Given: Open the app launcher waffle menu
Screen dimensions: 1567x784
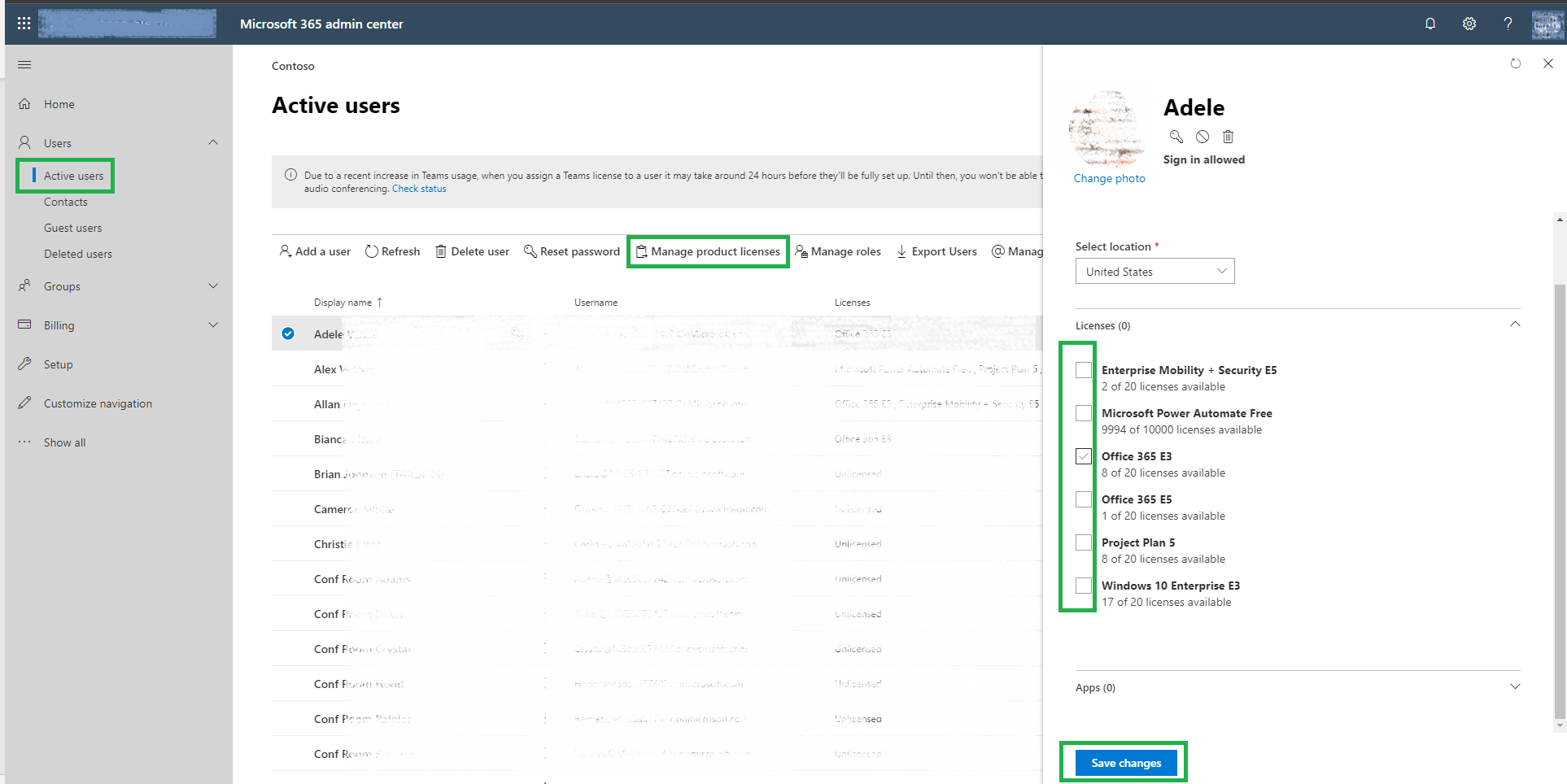Looking at the screenshot, I should click(x=24, y=24).
